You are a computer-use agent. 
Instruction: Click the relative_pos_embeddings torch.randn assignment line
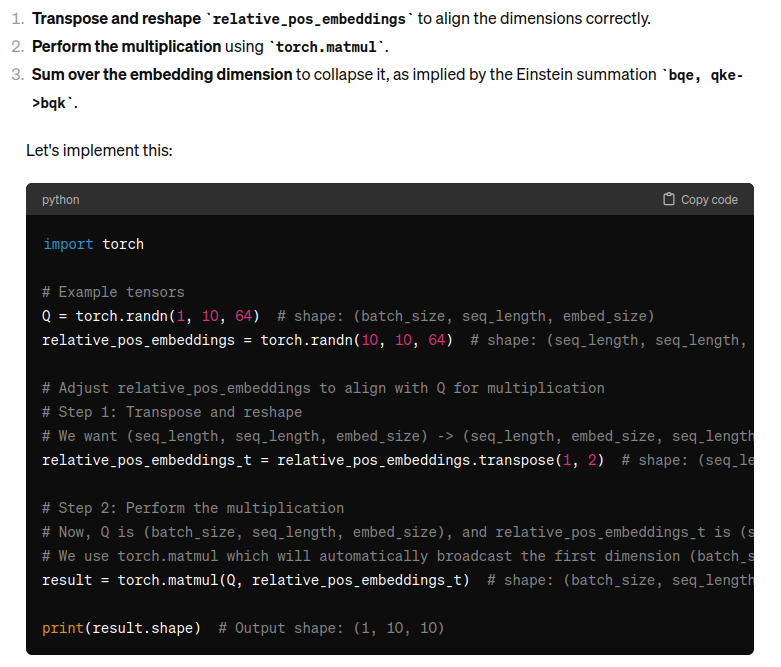[248, 340]
